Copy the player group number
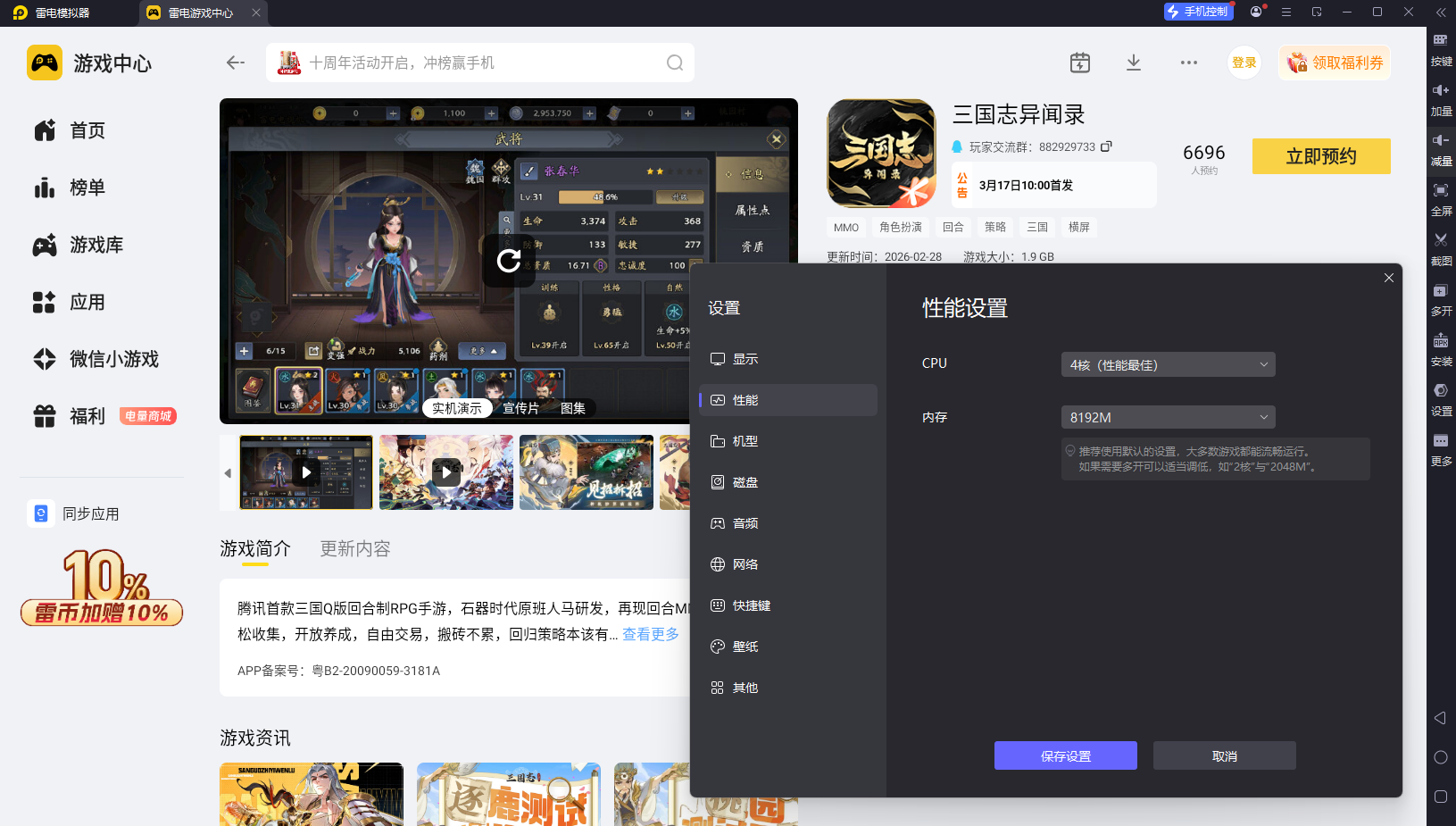The height and width of the screenshot is (826, 1456). click(1107, 146)
